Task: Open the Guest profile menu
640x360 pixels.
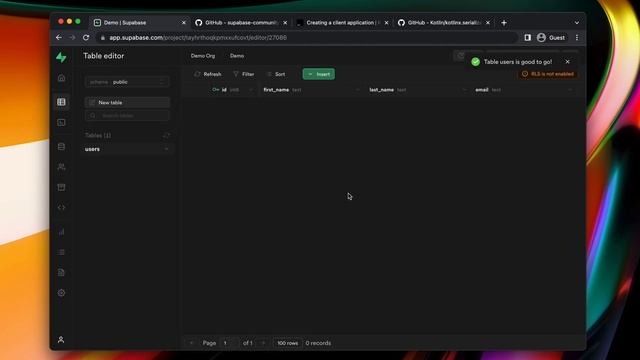Action: click(x=551, y=38)
